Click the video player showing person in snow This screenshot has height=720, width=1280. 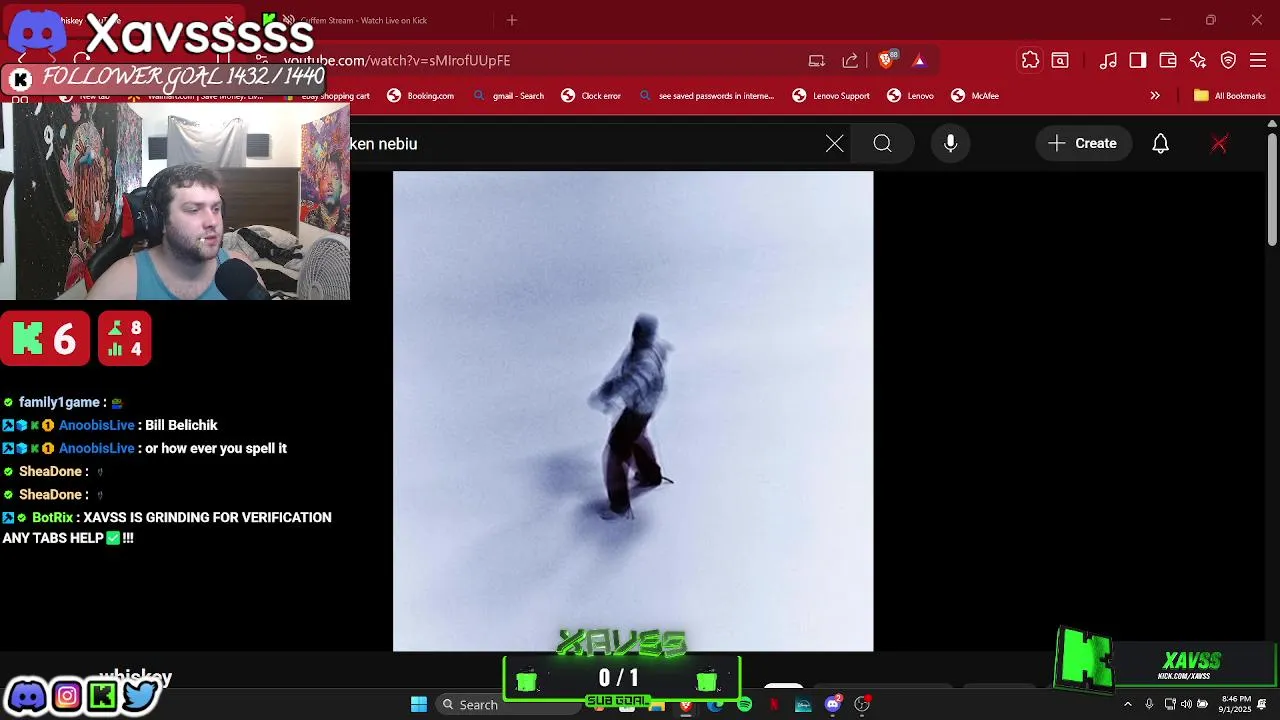[x=633, y=411]
